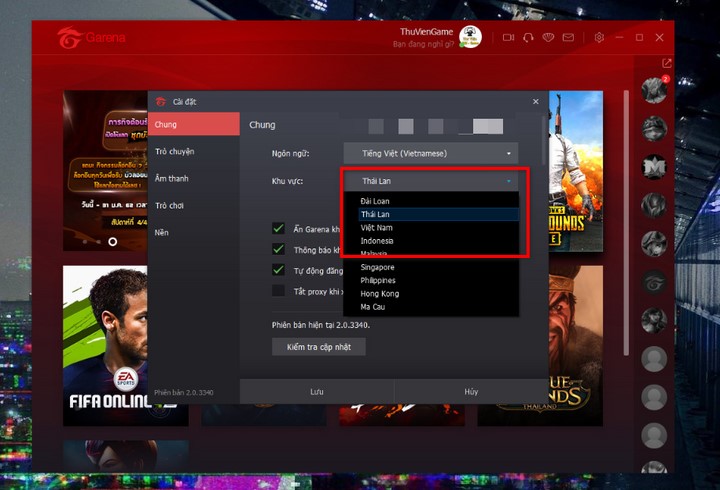Open friend avatar with red notification badge
Image resolution: width=720 pixels, height=490 pixels.
[654, 89]
